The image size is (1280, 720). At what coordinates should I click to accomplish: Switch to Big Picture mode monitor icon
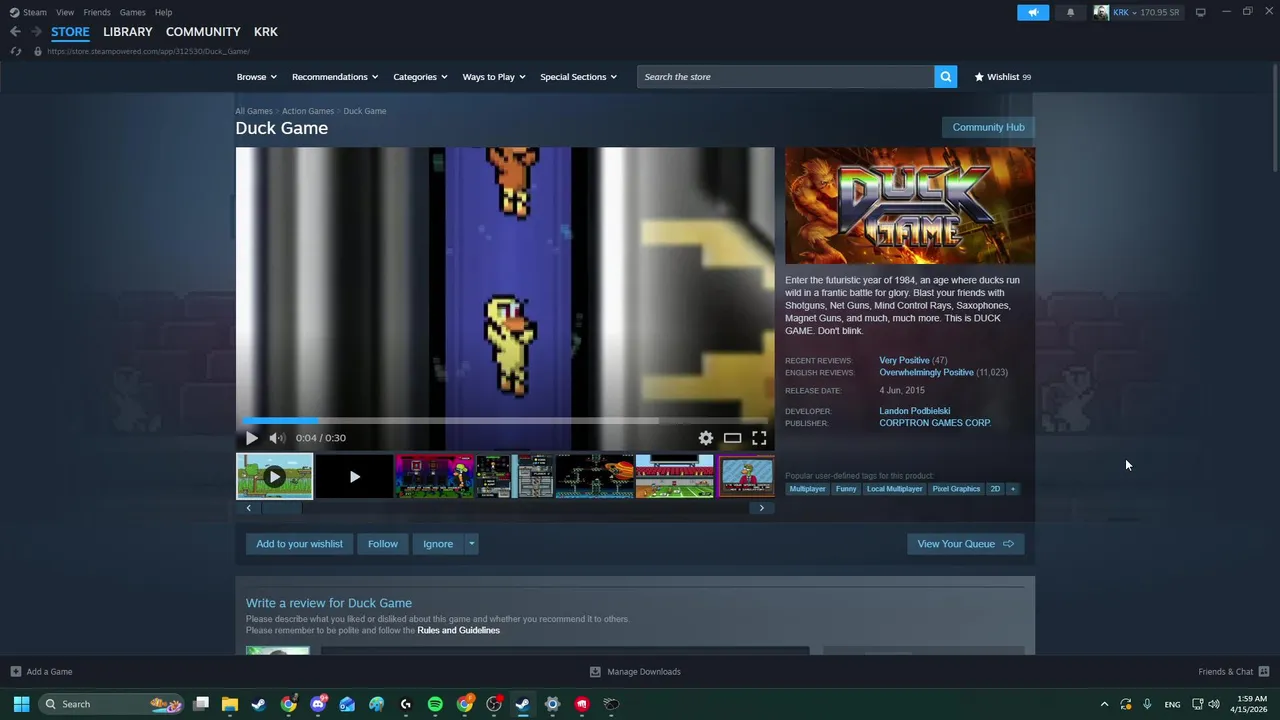(1200, 12)
